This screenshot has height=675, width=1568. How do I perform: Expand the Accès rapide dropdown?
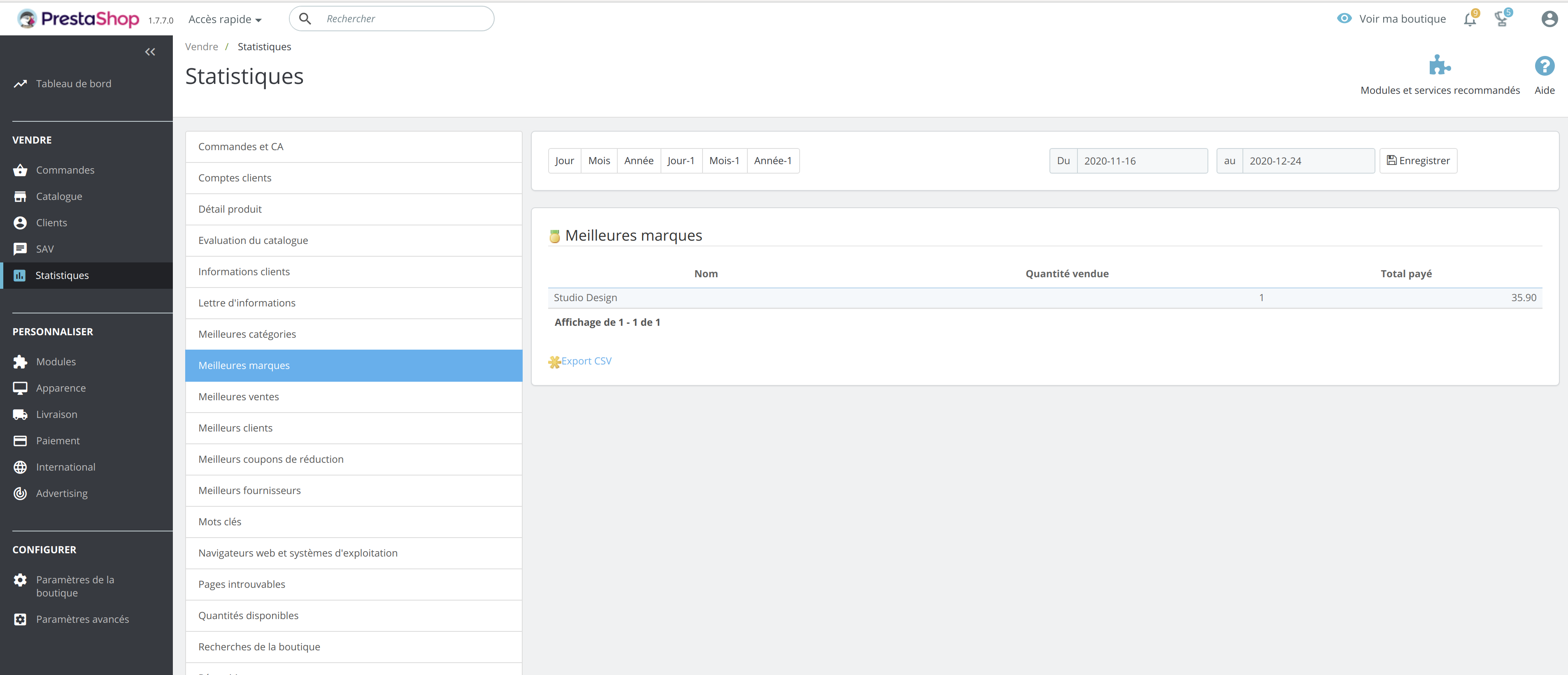click(225, 19)
